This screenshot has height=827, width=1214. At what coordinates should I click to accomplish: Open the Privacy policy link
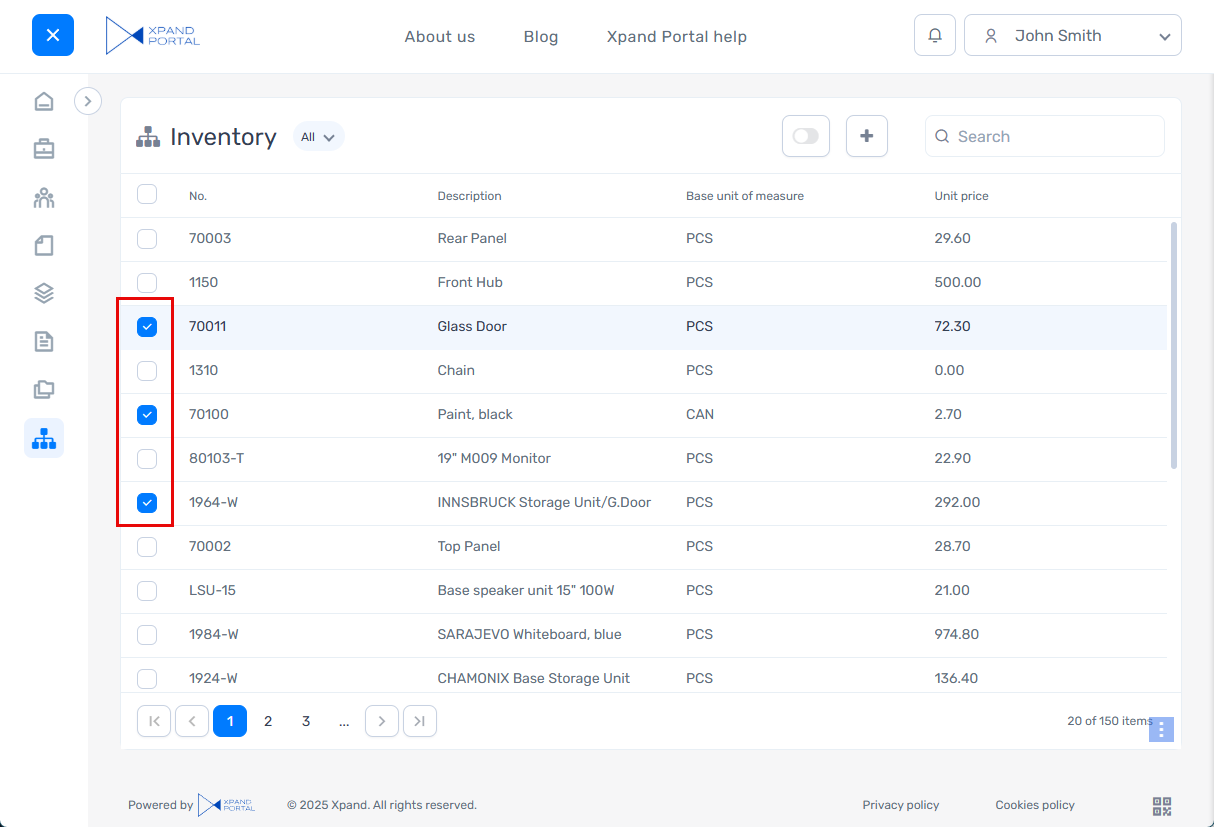pyautogui.click(x=900, y=805)
